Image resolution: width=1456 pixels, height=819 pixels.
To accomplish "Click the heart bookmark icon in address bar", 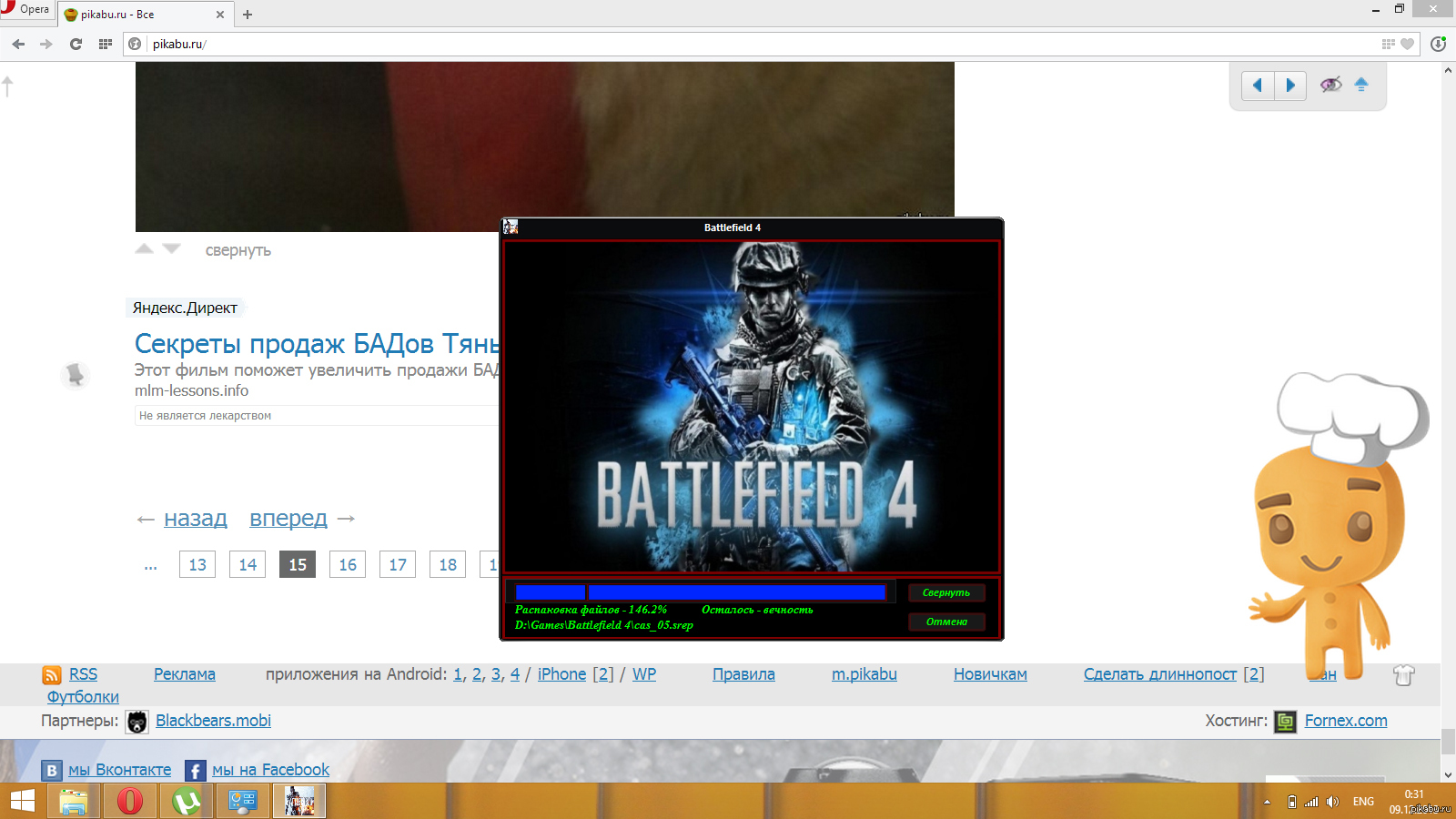I will (x=1407, y=44).
